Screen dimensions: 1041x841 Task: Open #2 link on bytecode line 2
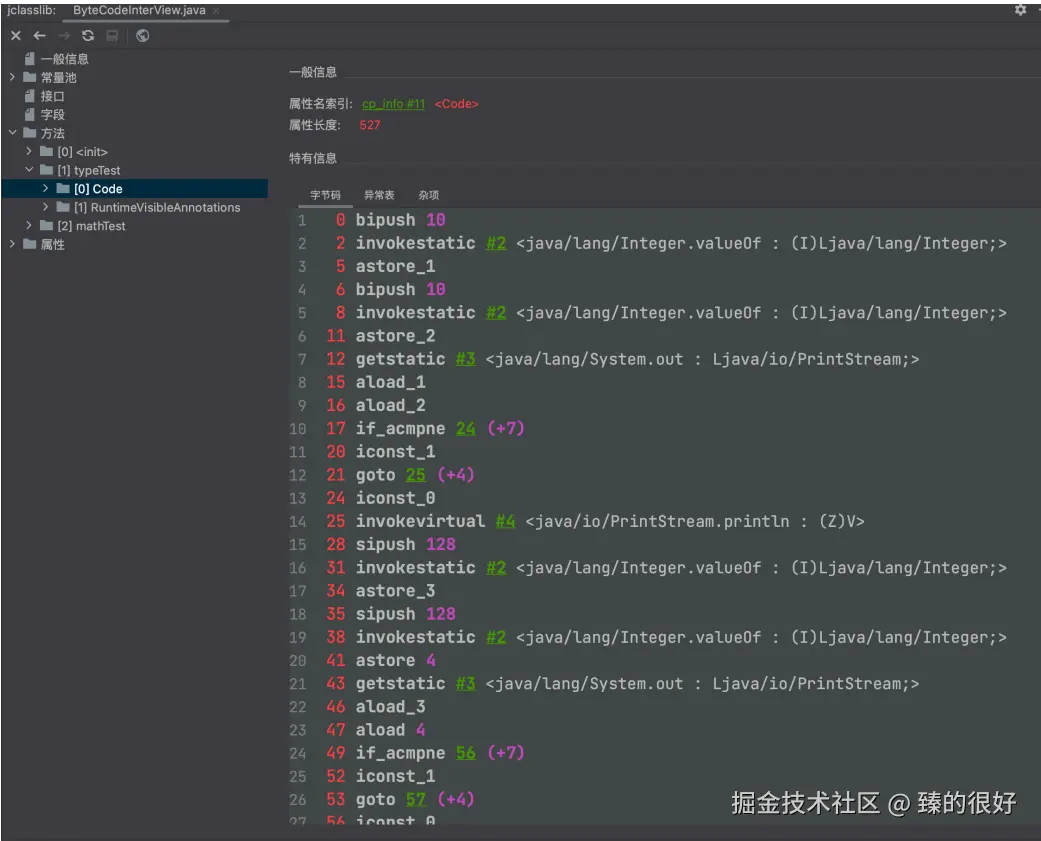pos(496,244)
